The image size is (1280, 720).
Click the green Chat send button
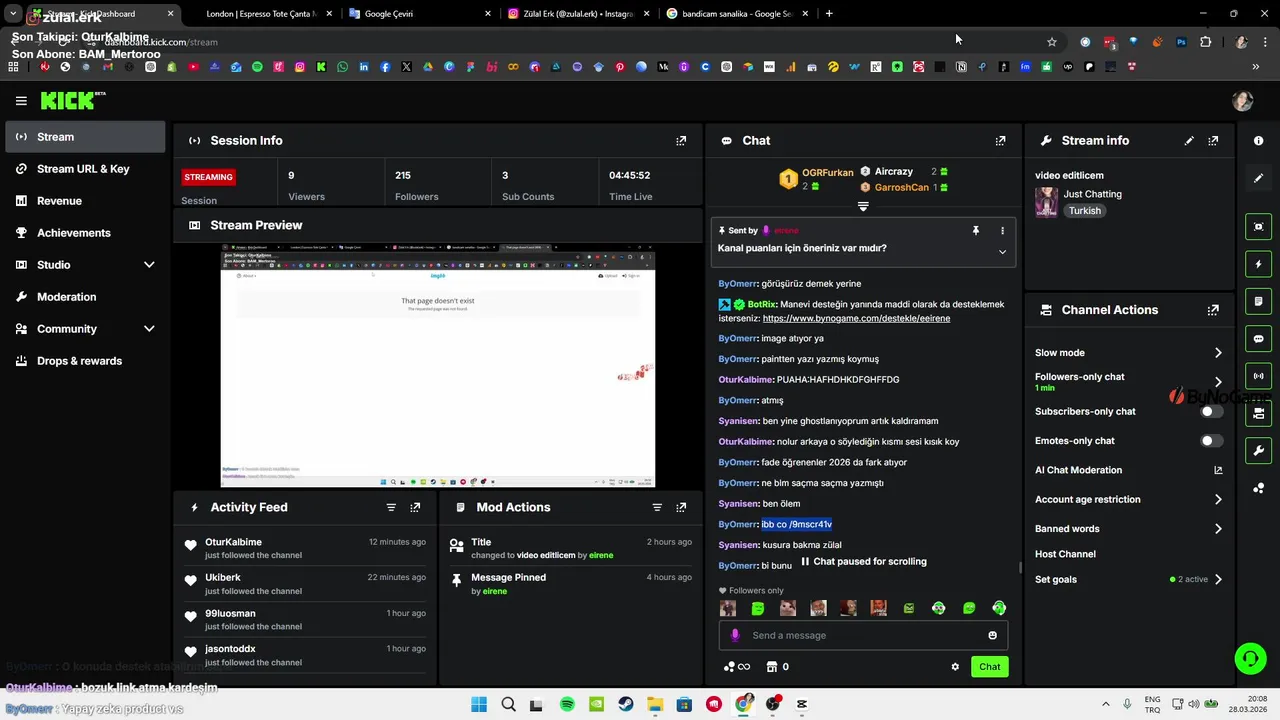tap(989, 667)
